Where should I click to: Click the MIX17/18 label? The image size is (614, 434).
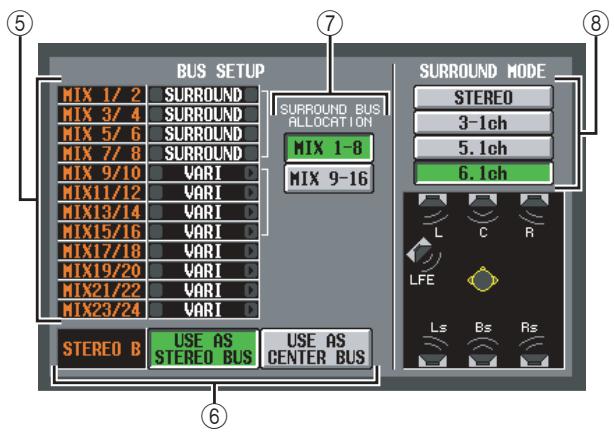coord(101,251)
